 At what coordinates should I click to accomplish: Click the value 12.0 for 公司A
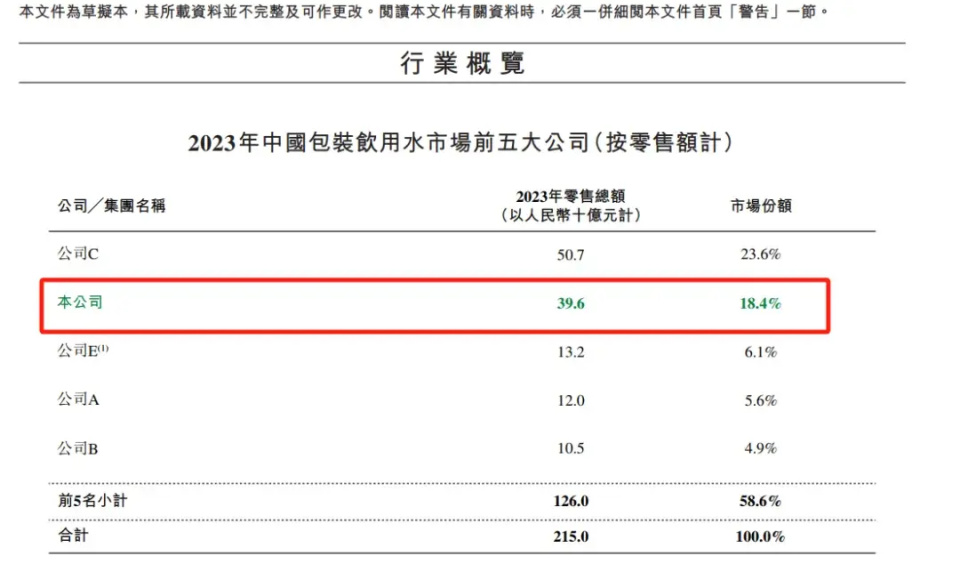571,401
